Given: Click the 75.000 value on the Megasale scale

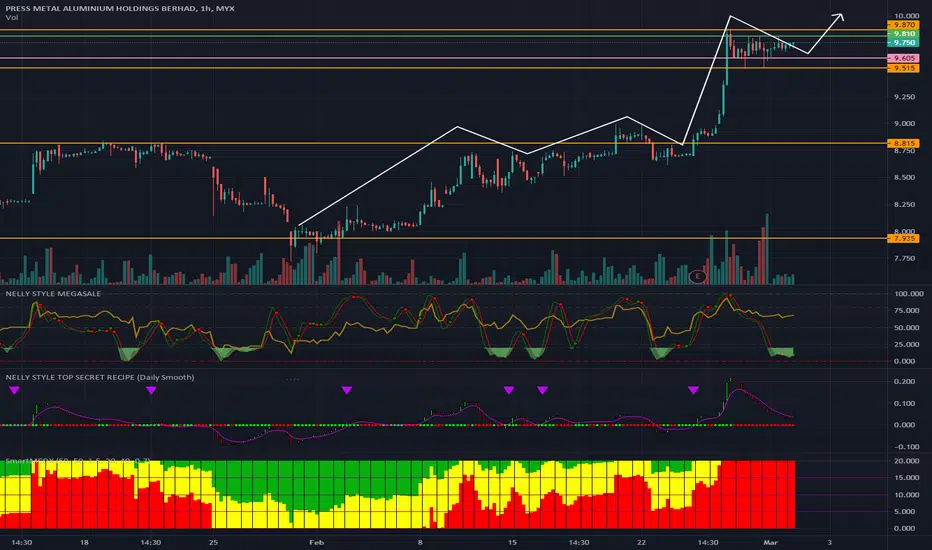Looking at the screenshot, I should point(907,311).
